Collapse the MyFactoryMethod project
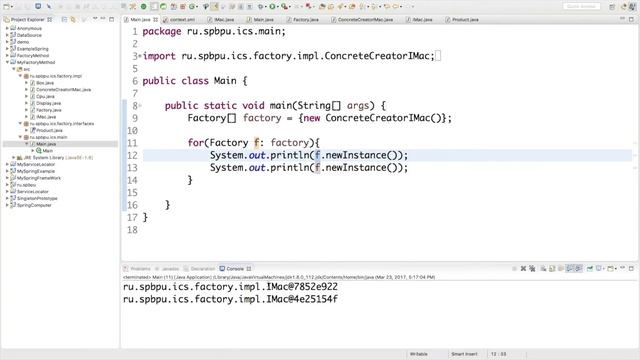 [7, 62]
